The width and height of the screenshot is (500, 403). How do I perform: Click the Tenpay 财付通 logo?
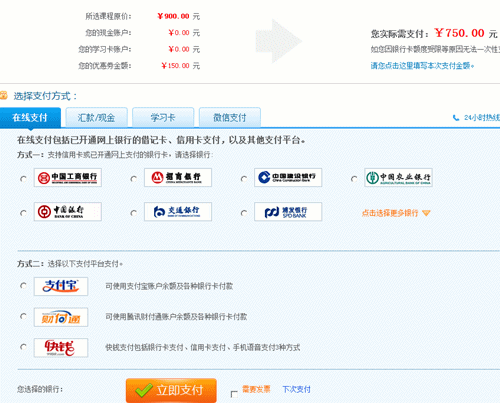click(x=61, y=317)
